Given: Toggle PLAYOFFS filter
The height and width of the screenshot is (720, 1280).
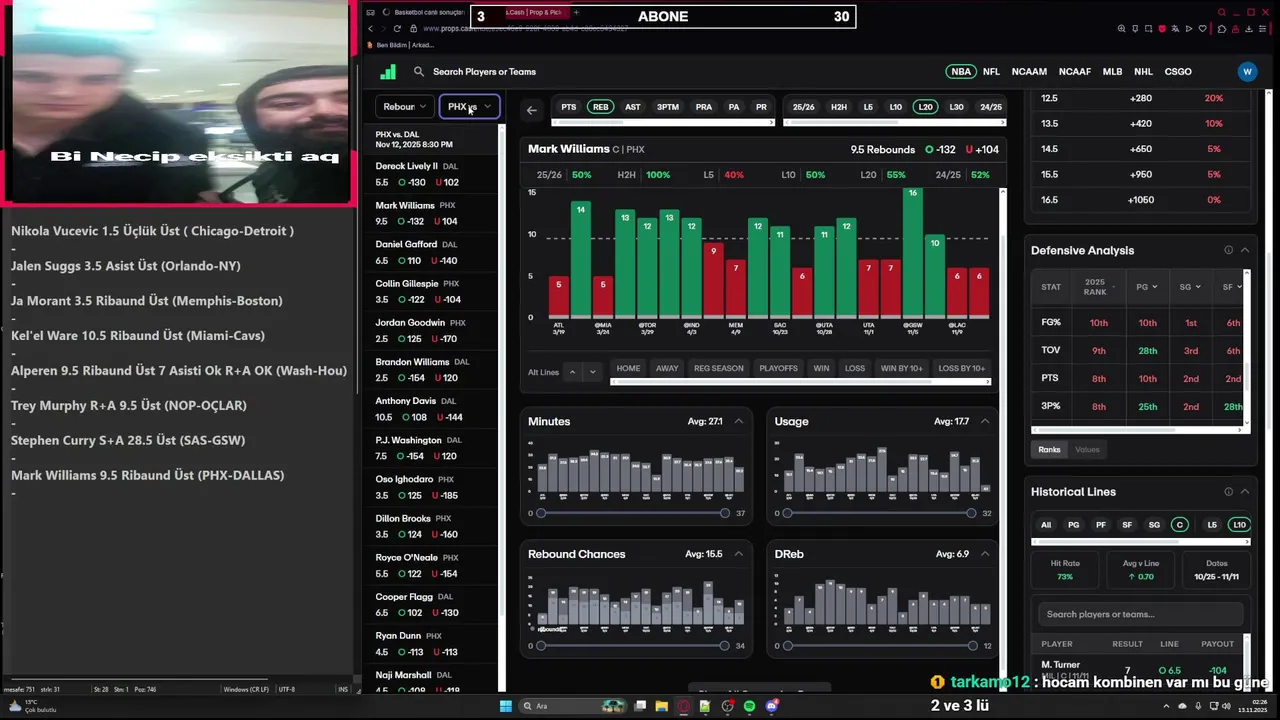Looking at the screenshot, I should pyautogui.click(x=778, y=368).
